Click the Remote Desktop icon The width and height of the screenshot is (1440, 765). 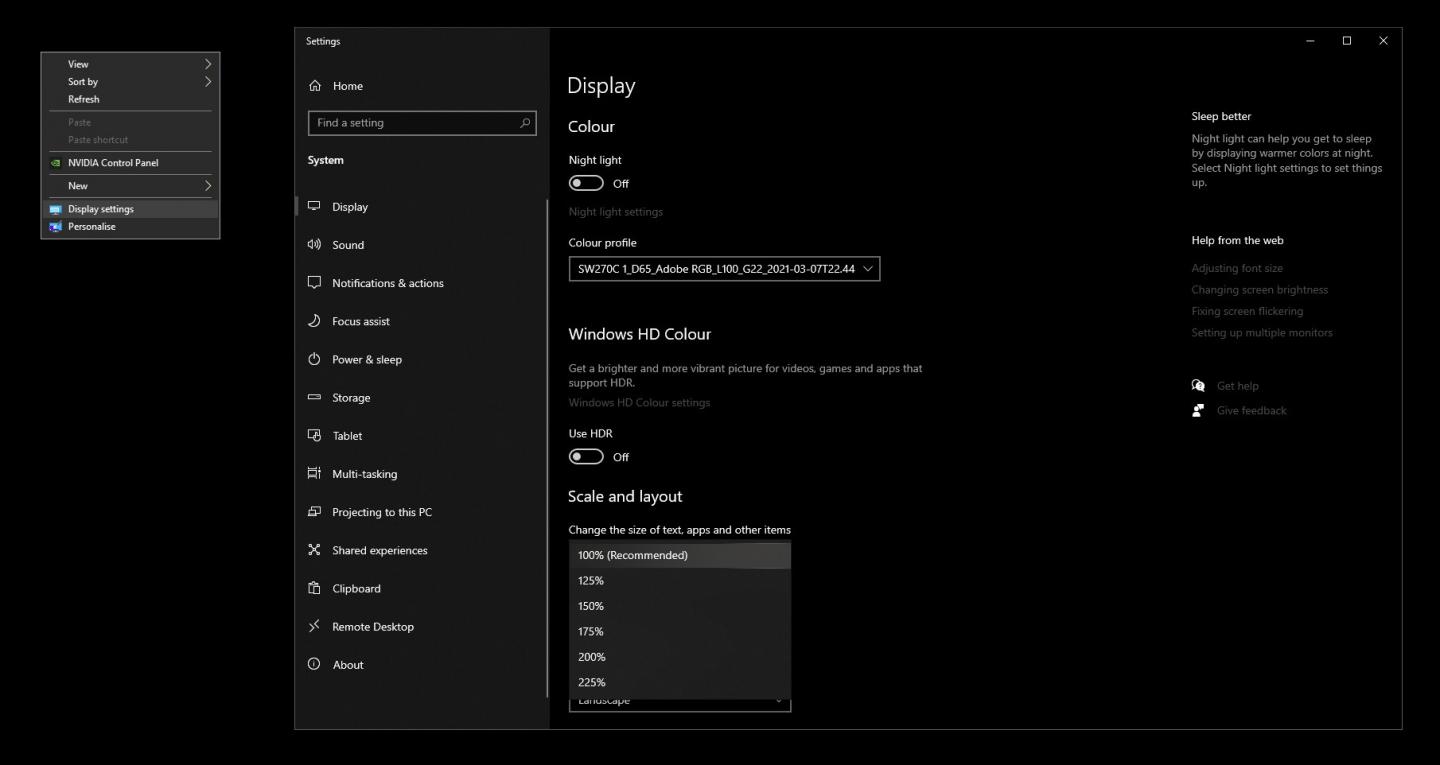pyautogui.click(x=314, y=627)
